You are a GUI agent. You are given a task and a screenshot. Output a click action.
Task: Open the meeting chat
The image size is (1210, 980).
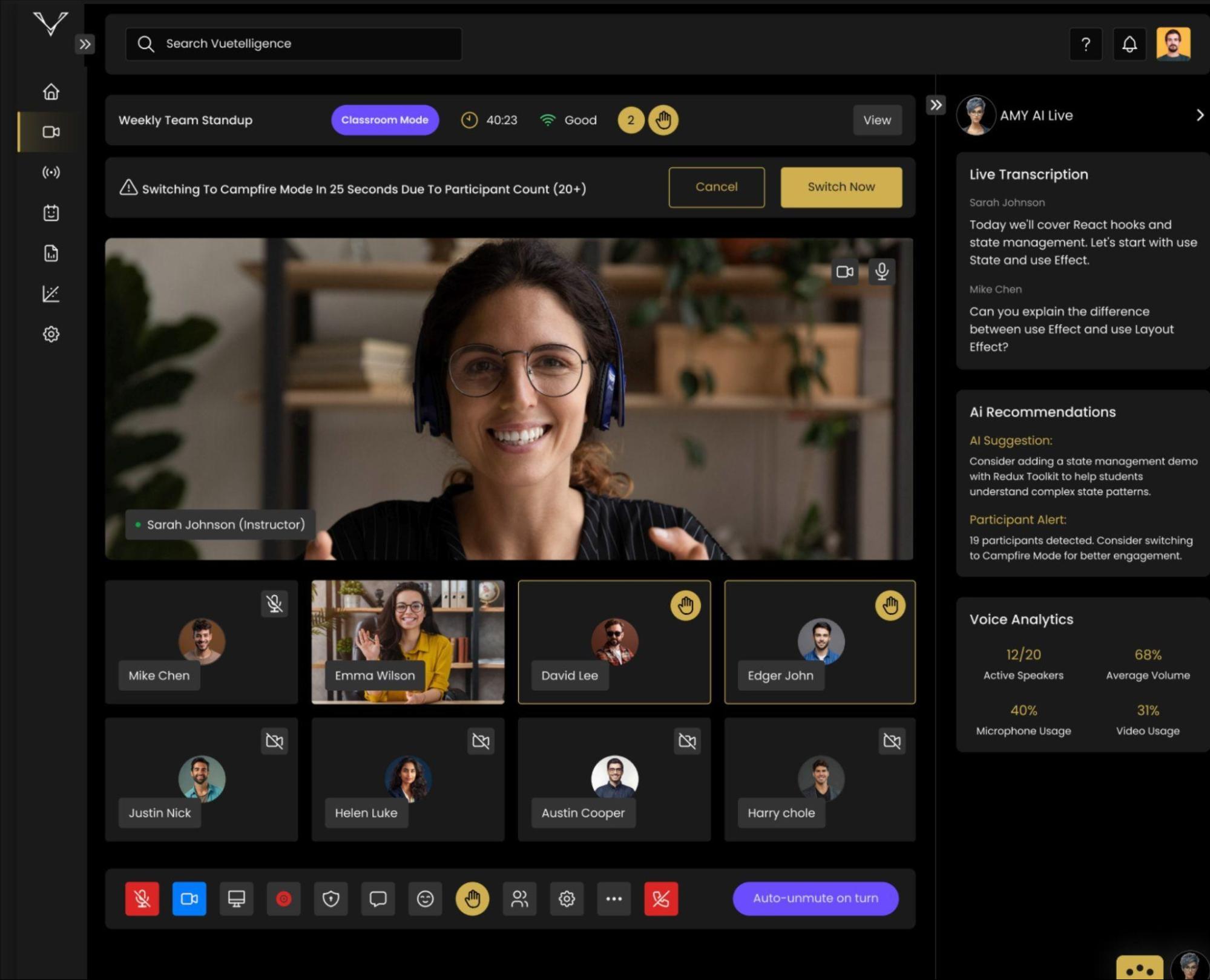[378, 898]
